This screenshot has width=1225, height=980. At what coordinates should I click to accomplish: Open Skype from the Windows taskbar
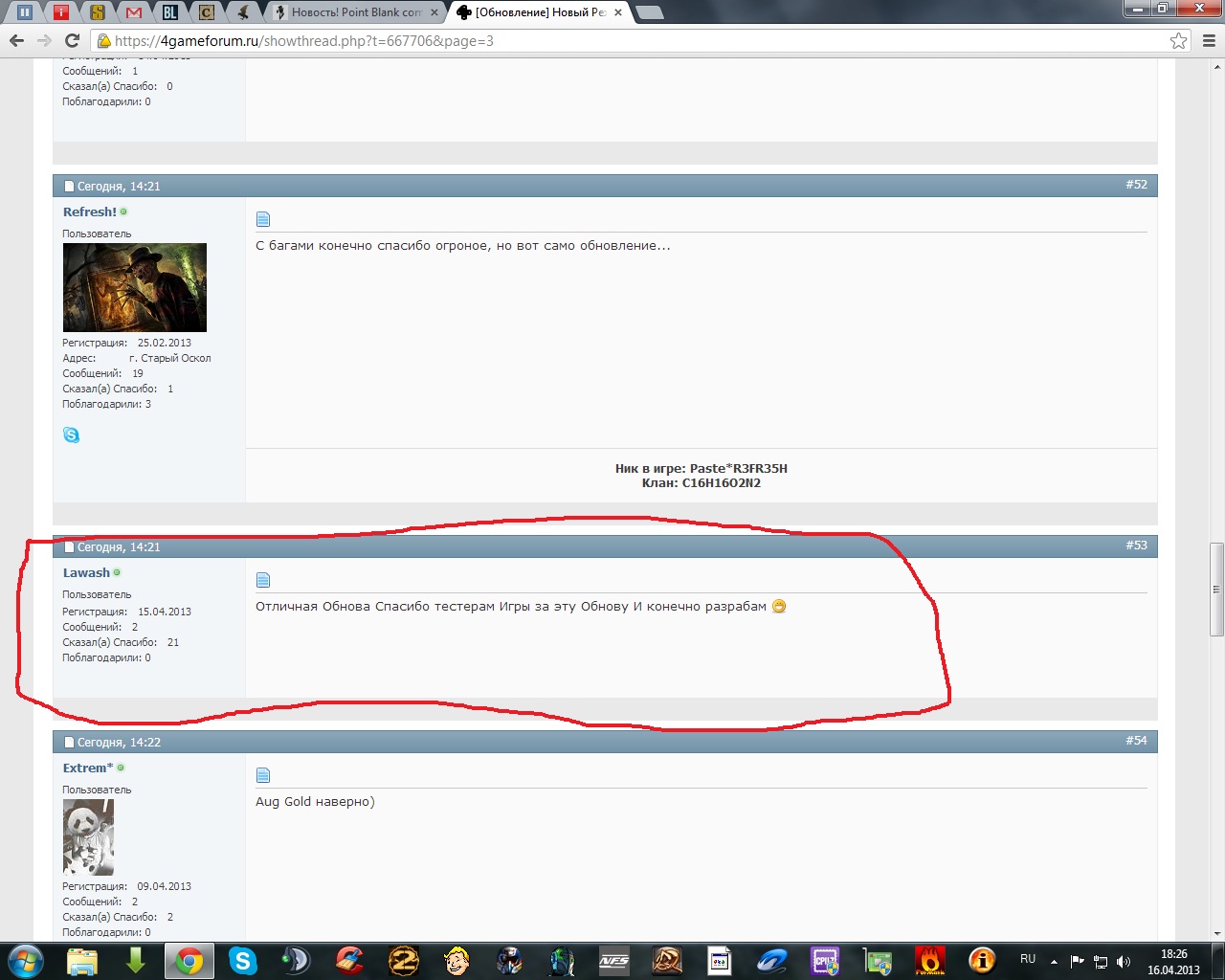coord(243,960)
